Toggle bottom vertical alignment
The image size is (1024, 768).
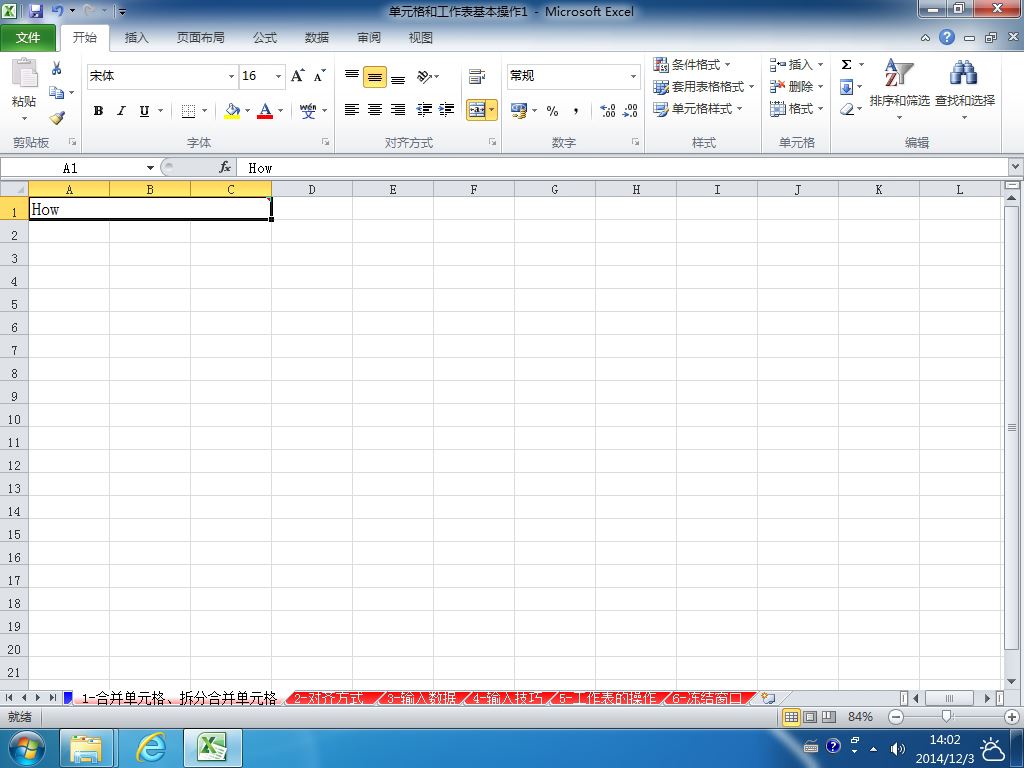pyautogui.click(x=398, y=76)
